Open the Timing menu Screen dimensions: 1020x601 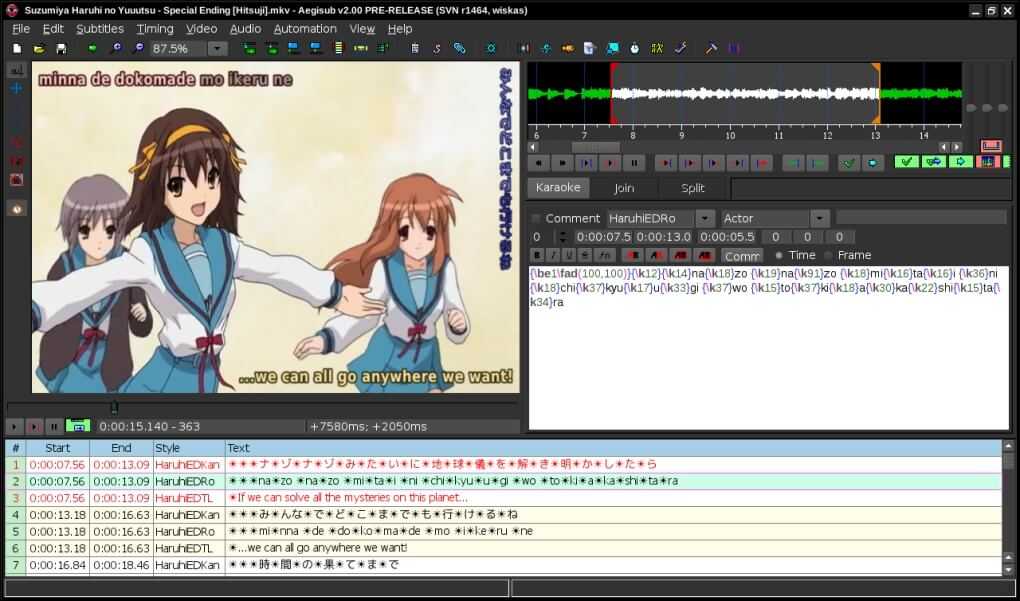click(x=155, y=29)
